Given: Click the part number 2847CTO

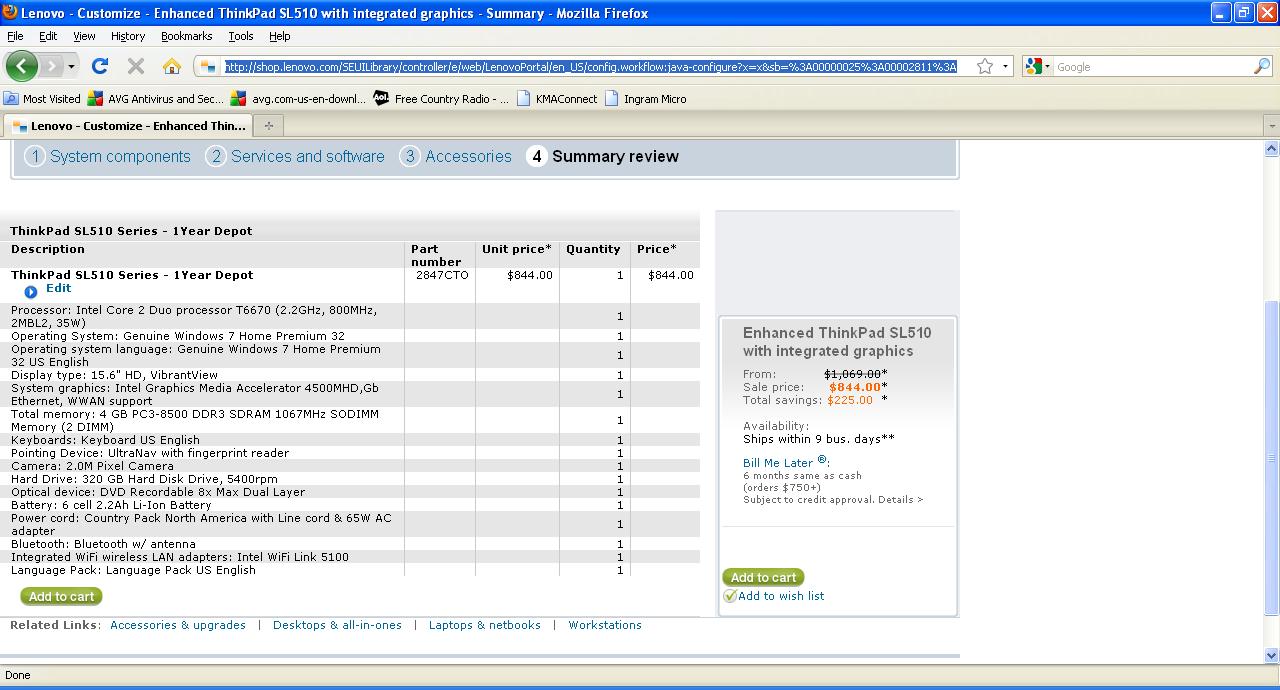Looking at the screenshot, I should pos(442,275).
